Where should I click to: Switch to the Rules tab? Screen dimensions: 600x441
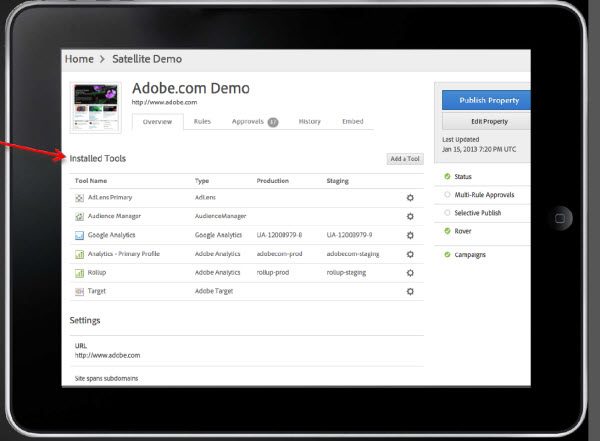pos(202,122)
